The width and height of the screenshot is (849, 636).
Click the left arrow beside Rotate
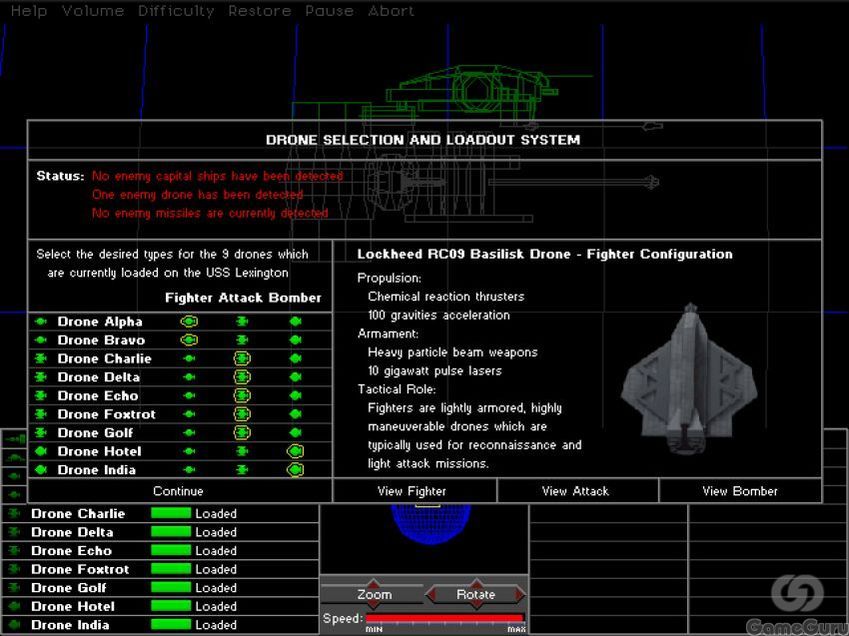point(432,594)
